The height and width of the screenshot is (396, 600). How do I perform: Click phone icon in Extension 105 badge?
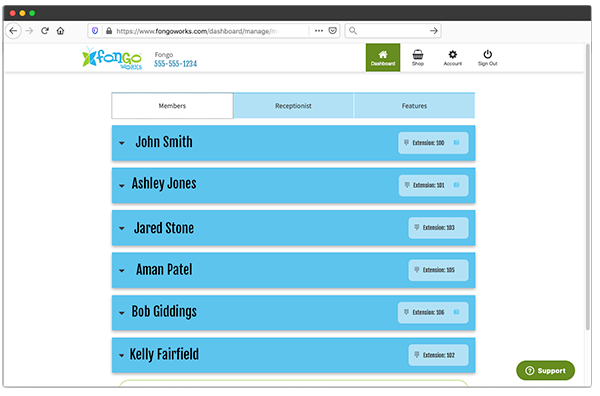pyautogui.click(x=417, y=270)
